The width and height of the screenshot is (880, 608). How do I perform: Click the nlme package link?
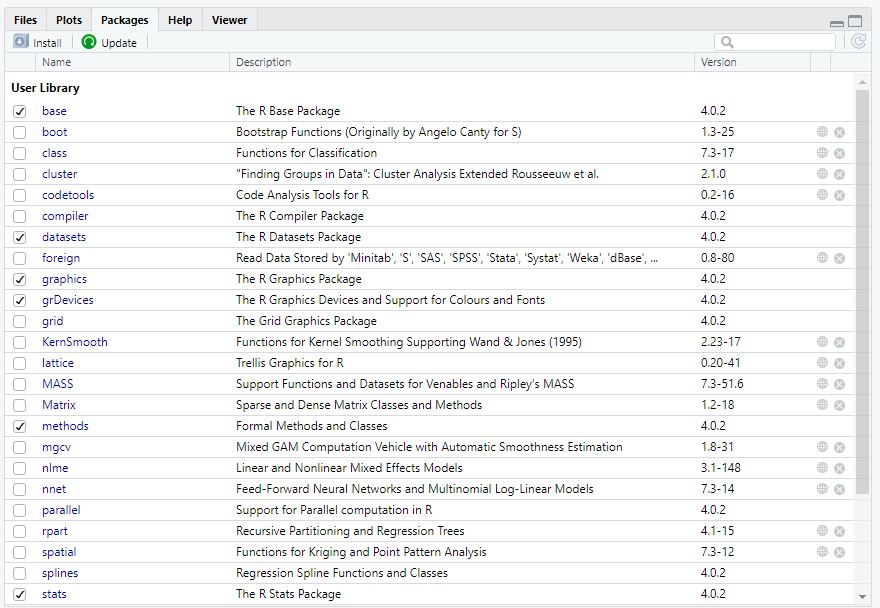coord(56,468)
